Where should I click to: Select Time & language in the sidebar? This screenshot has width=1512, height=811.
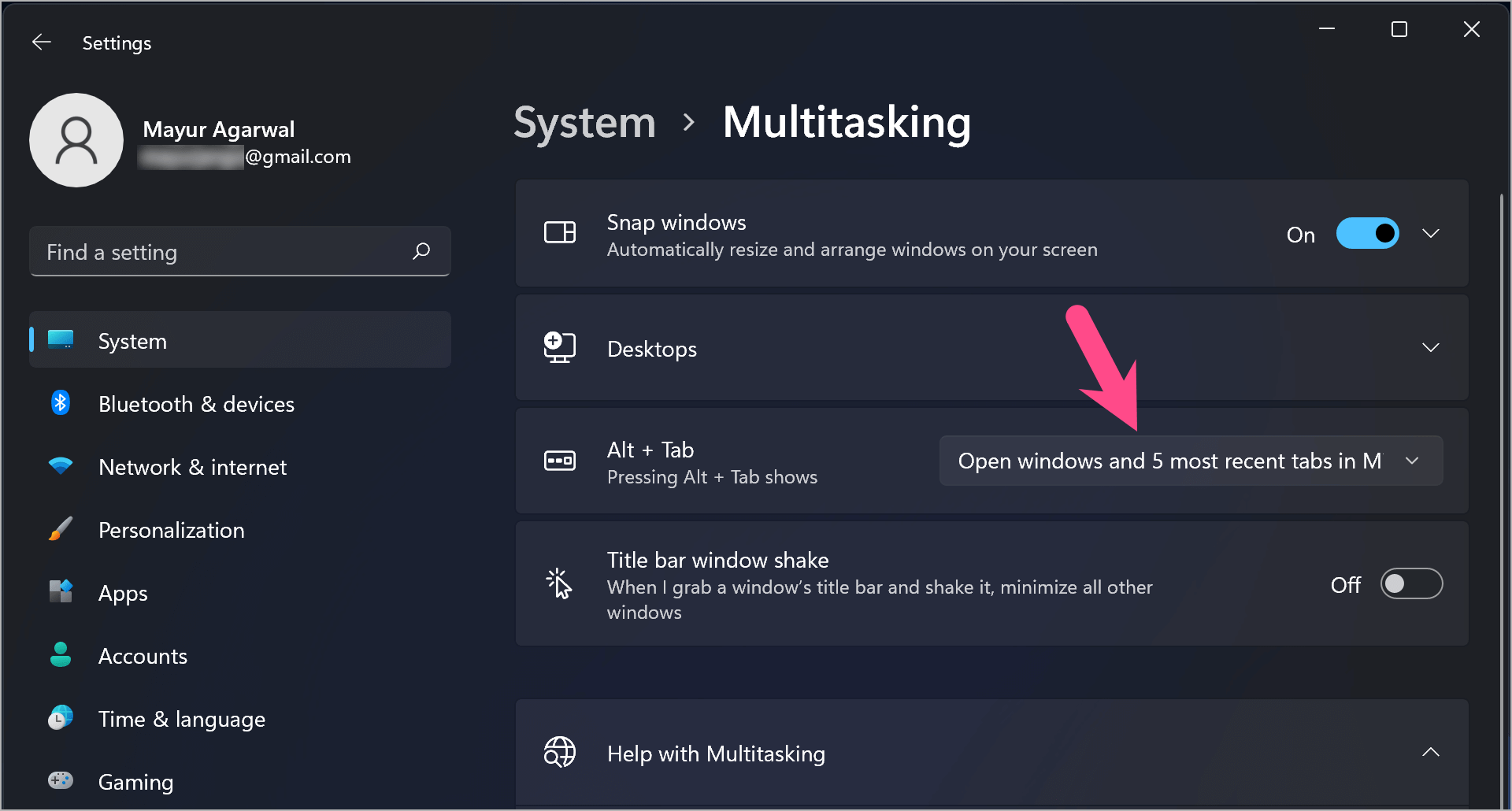point(181,718)
